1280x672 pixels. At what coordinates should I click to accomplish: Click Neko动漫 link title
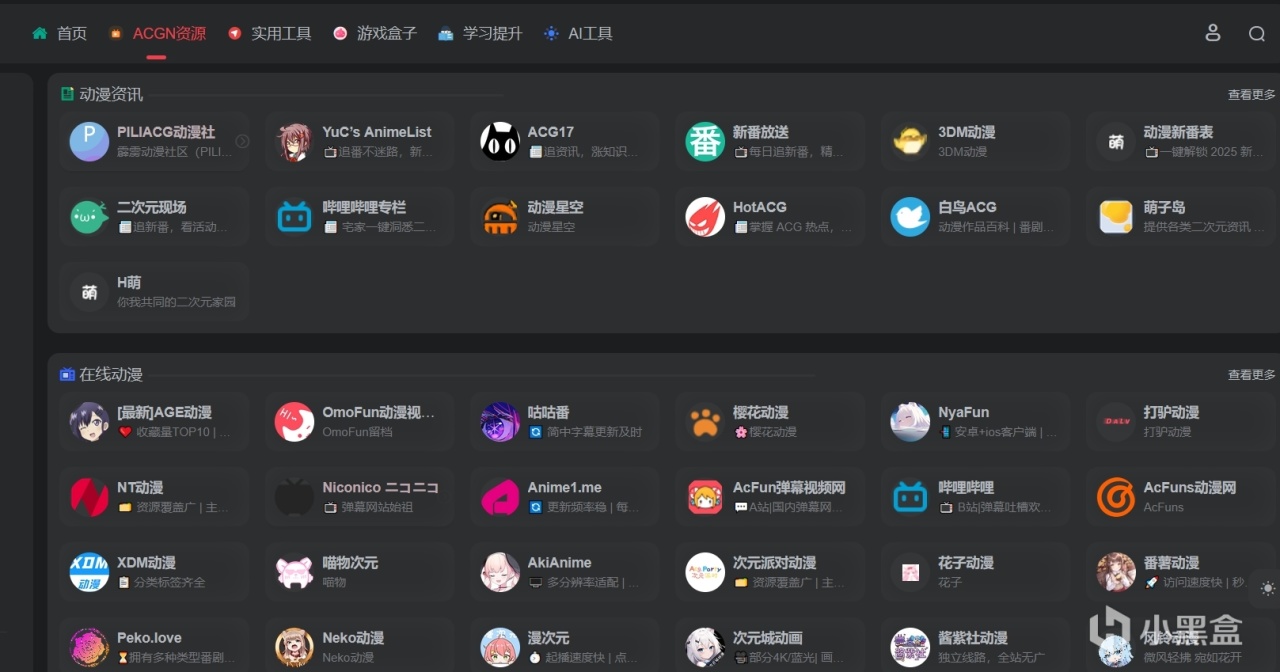coord(353,638)
